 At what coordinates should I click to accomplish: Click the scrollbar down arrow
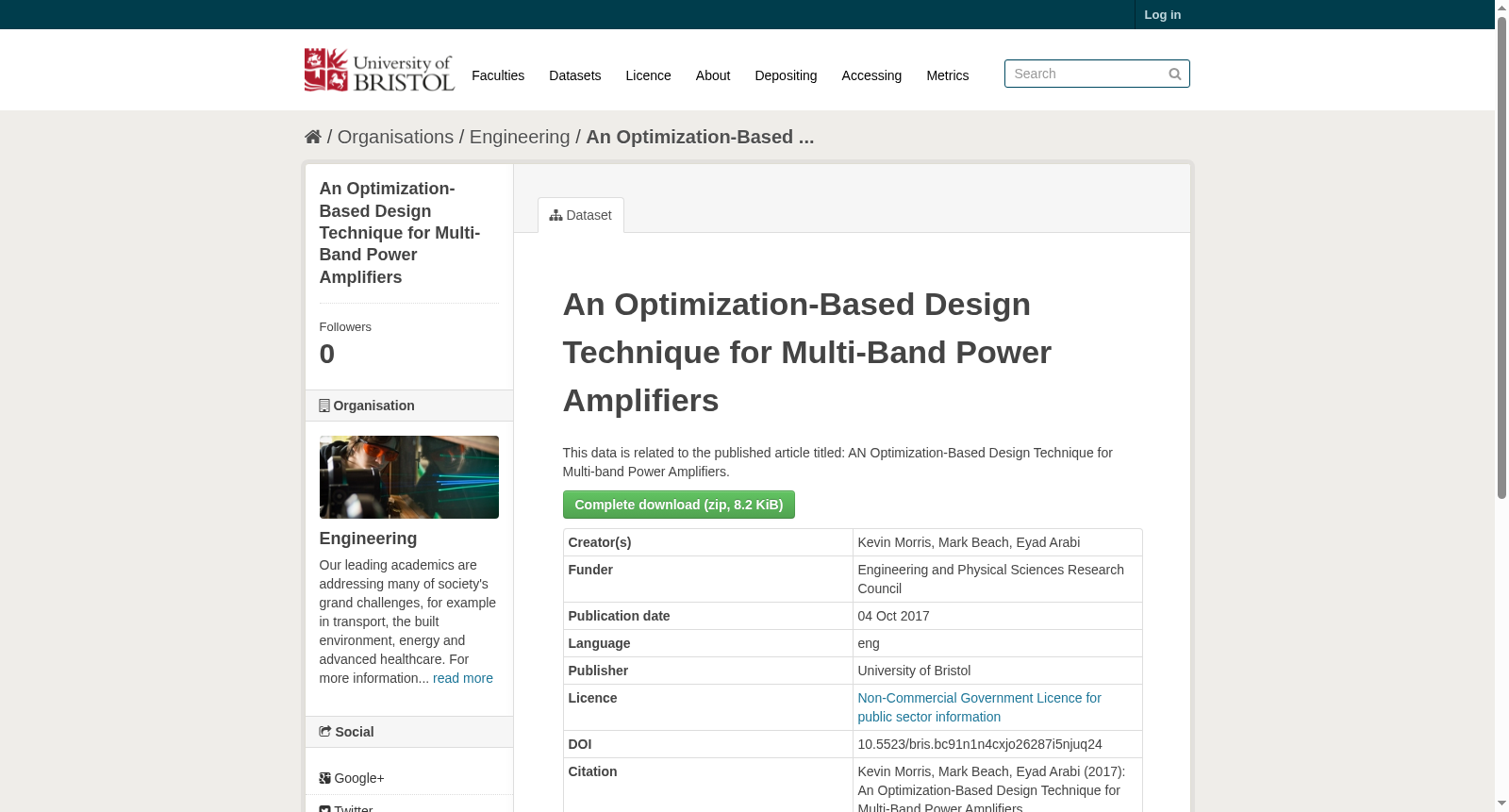tap(1501, 804)
